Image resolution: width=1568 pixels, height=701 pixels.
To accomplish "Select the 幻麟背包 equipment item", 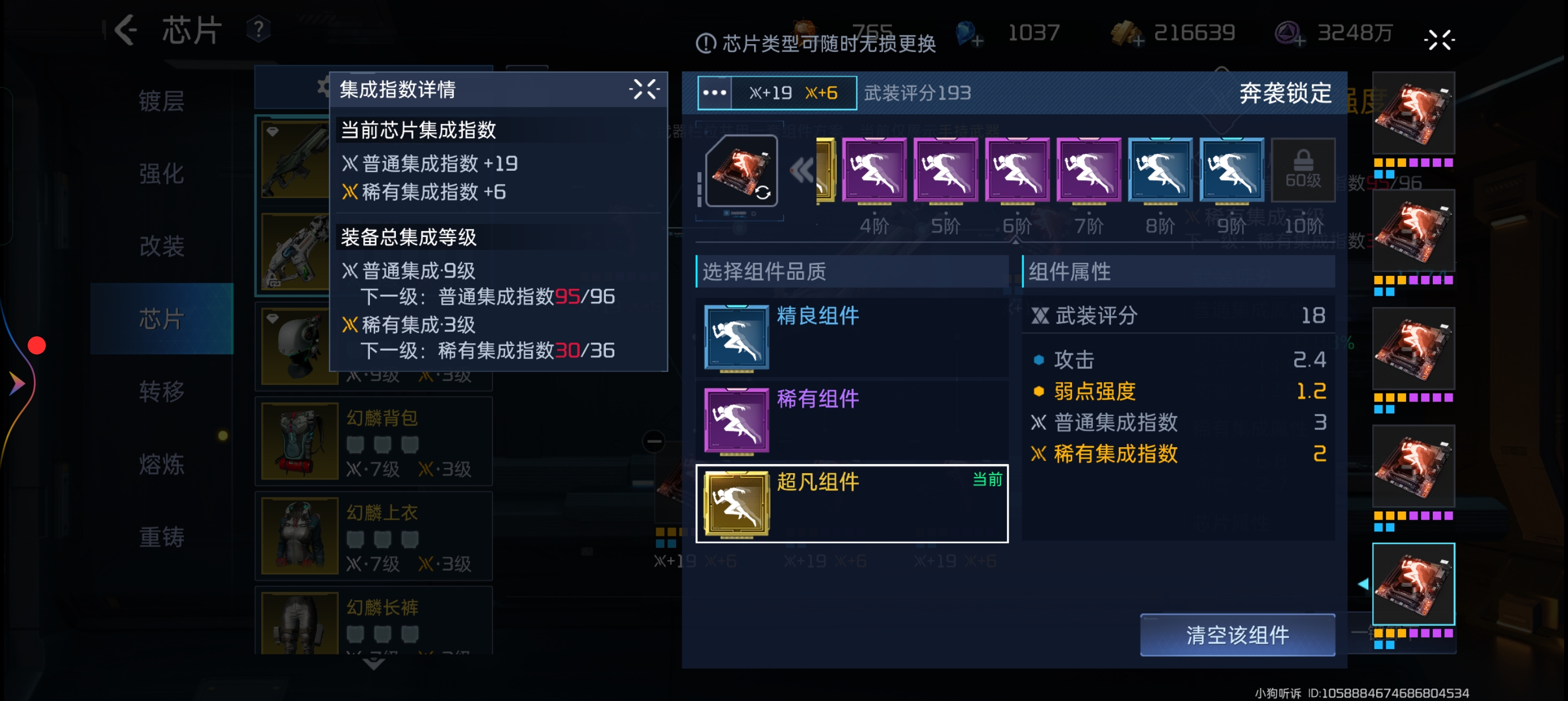I will point(373,441).
